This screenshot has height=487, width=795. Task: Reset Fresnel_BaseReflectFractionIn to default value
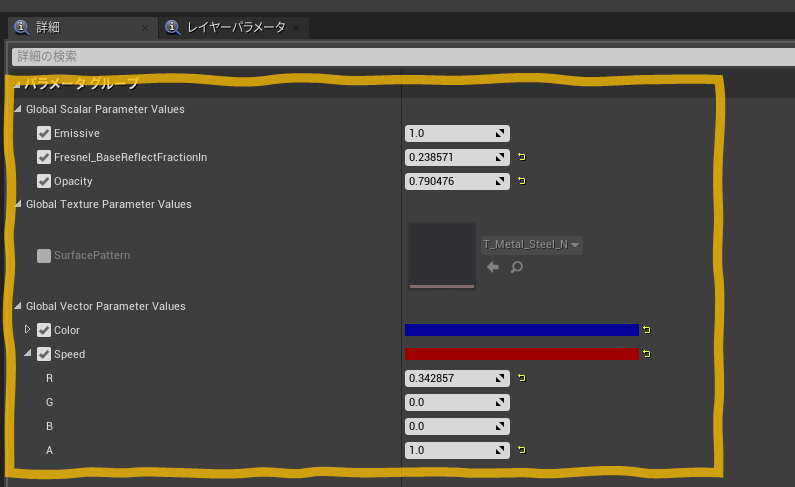pos(522,157)
